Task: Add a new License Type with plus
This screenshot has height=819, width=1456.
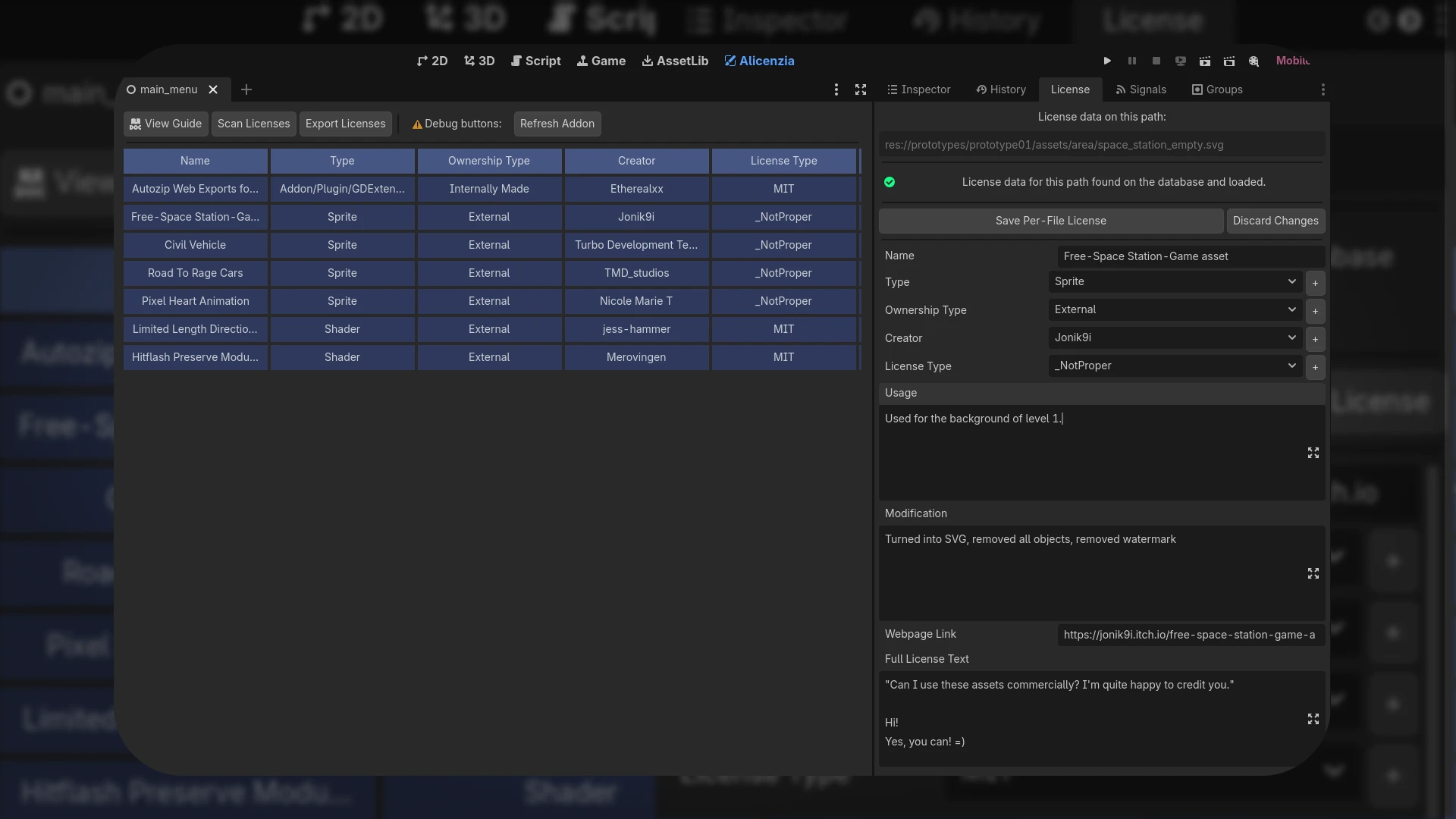Action: pos(1315,367)
